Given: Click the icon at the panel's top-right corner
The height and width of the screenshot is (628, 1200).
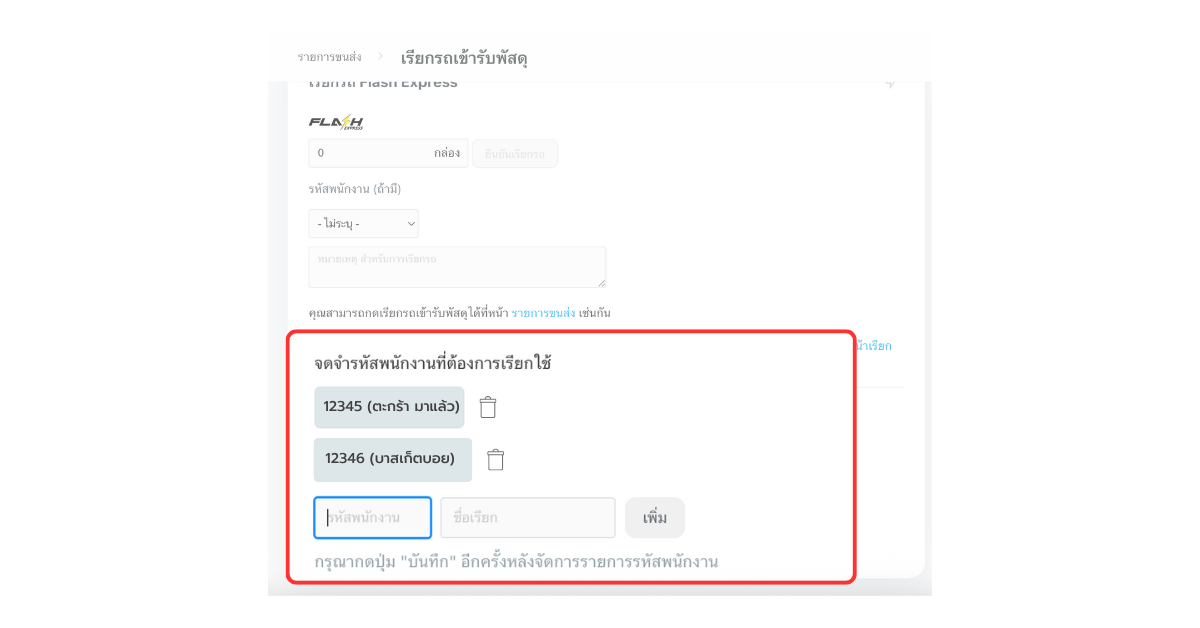Looking at the screenshot, I should pos(890,83).
